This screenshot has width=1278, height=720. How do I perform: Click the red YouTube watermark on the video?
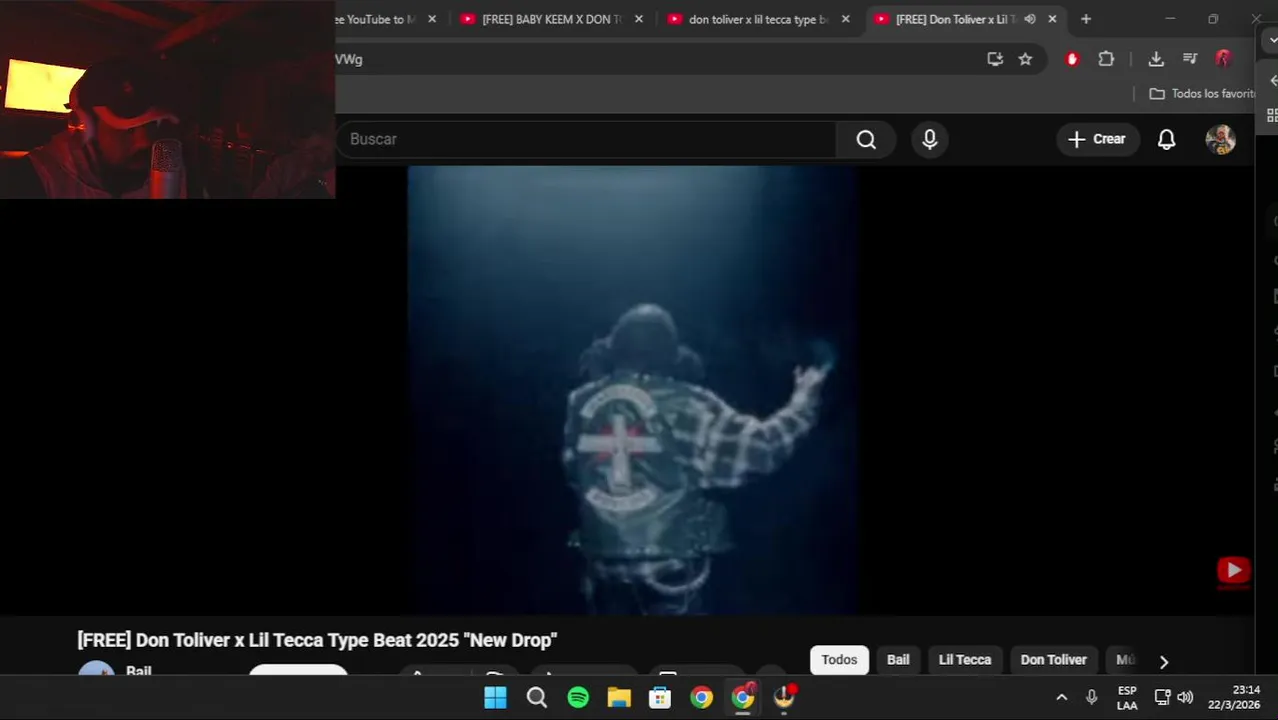pyautogui.click(x=1233, y=570)
